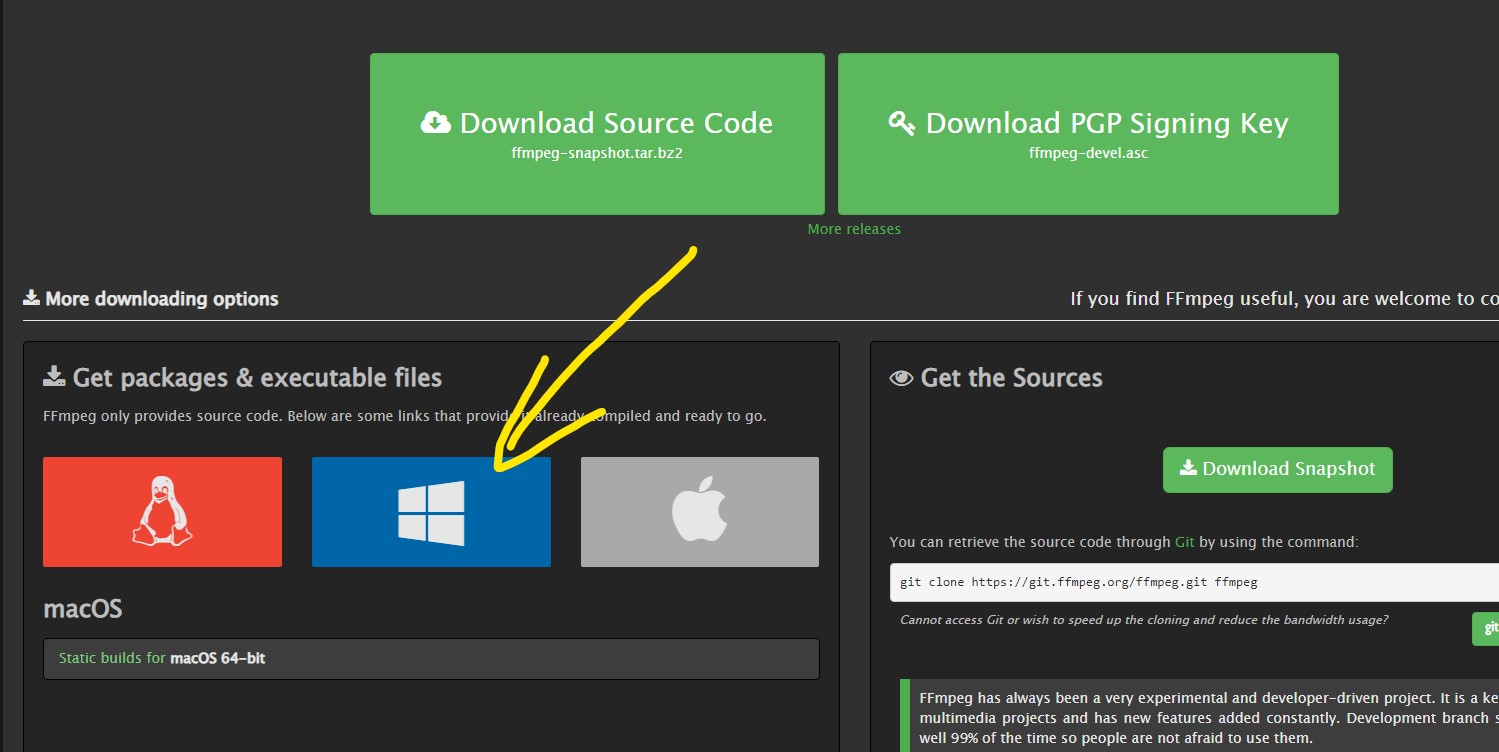Click the "More downloading options" heading
Screen dimensions: 1499x752
[151, 298]
